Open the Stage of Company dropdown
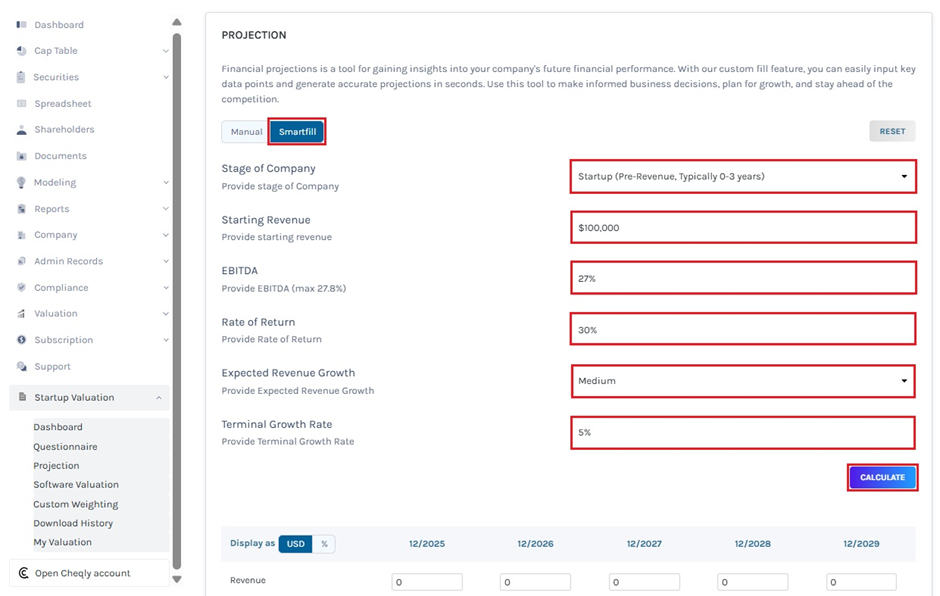The height and width of the screenshot is (596, 940). (743, 177)
